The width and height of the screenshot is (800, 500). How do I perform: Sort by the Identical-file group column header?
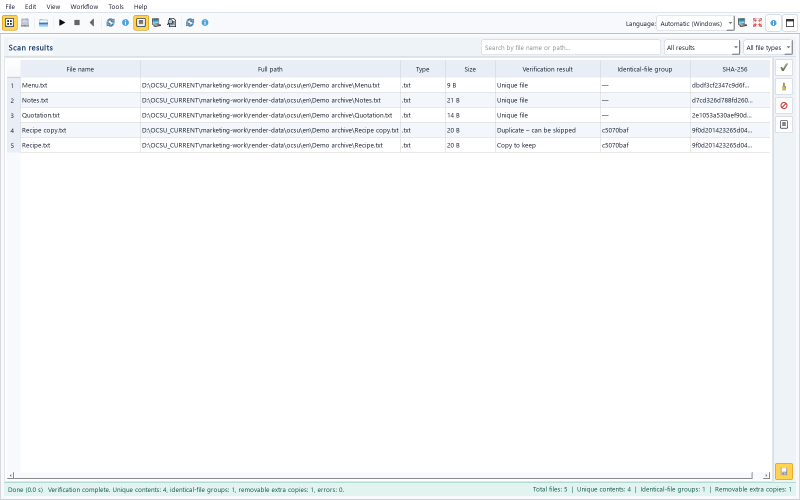pos(645,69)
